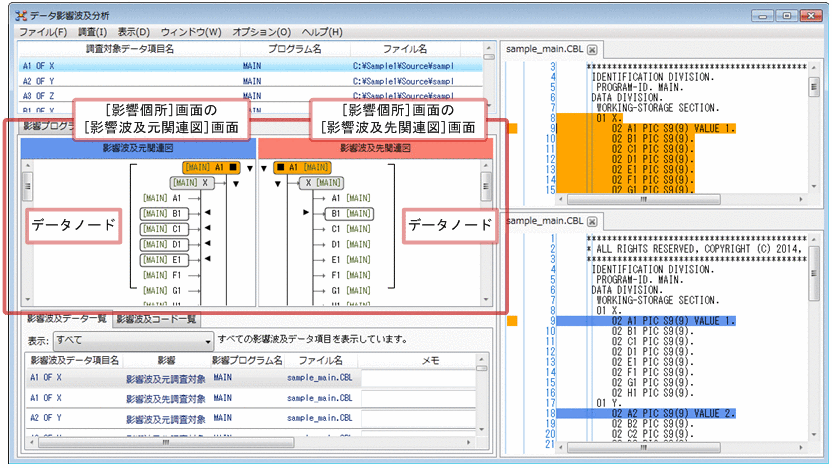
Task: Switch to the 影響波及データ一覧 tab
Action: click(66, 318)
